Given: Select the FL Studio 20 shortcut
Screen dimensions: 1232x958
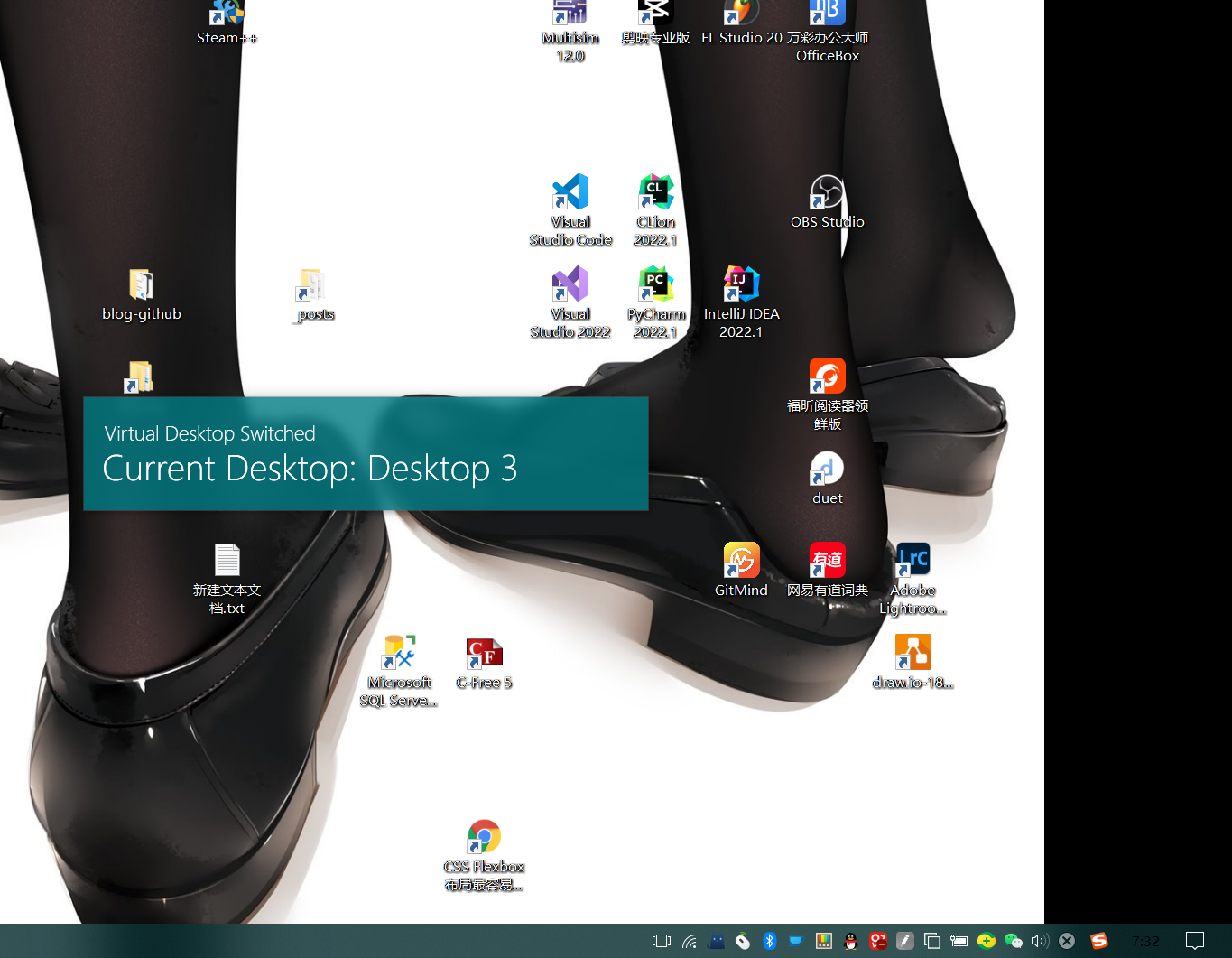Looking at the screenshot, I should 742,23.
